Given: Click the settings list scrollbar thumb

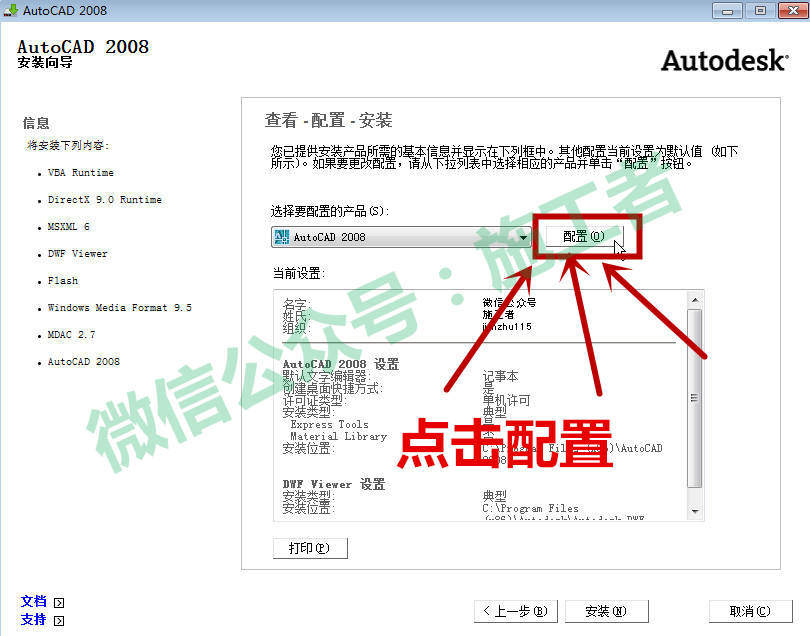Looking at the screenshot, I should pyautogui.click(x=695, y=398).
